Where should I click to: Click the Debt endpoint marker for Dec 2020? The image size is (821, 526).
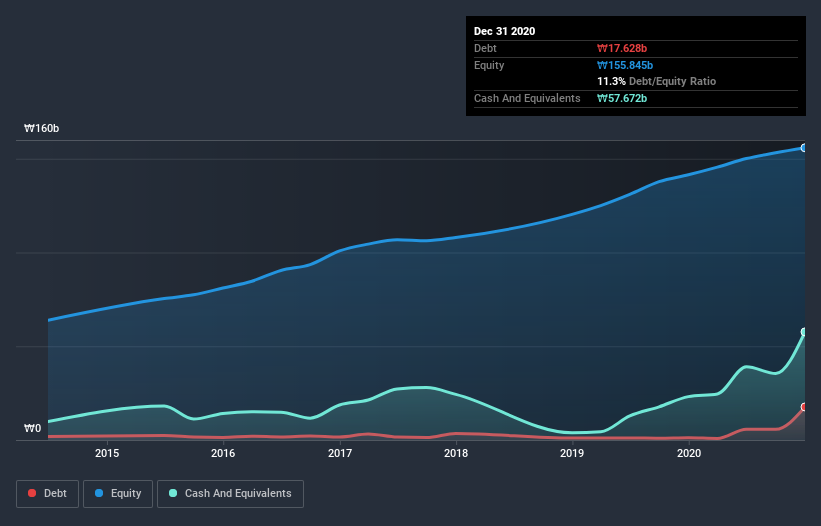[804, 407]
